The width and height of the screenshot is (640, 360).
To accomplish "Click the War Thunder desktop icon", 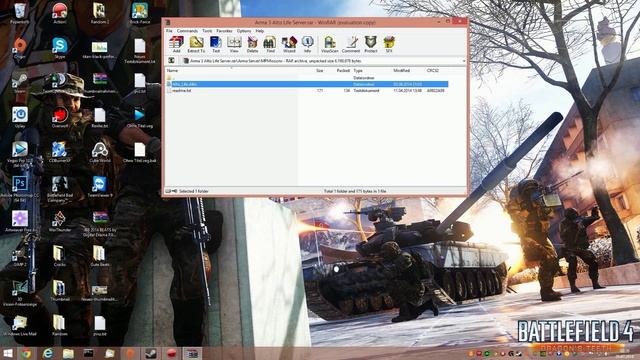I will pos(60,221).
